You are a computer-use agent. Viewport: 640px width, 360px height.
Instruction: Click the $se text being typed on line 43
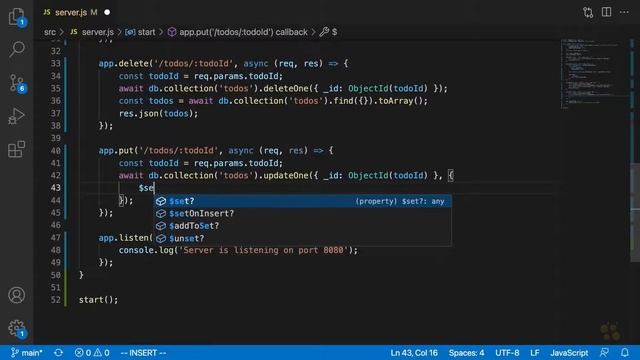coord(146,188)
